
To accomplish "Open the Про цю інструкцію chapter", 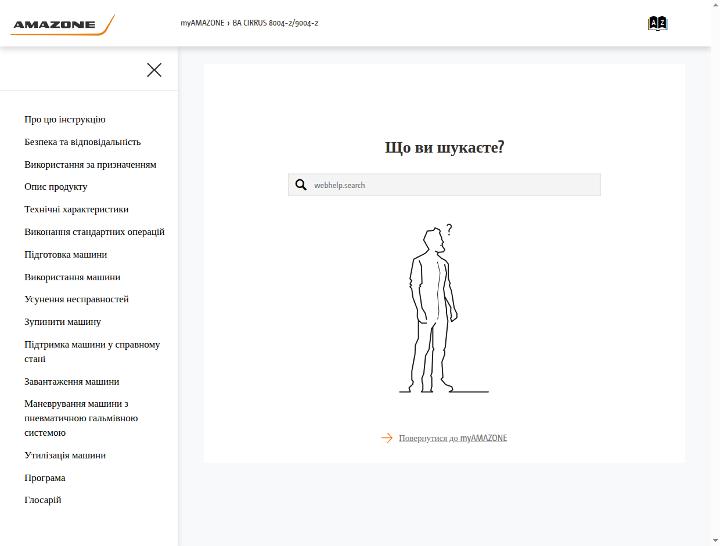I will pos(65,119).
